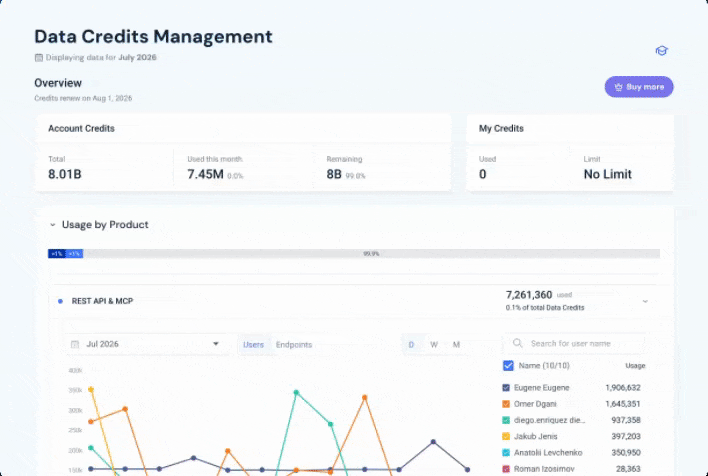Select the D daily granularity
This screenshot has width=708, height=476.
pyautogui.click(x=411, y=345)
